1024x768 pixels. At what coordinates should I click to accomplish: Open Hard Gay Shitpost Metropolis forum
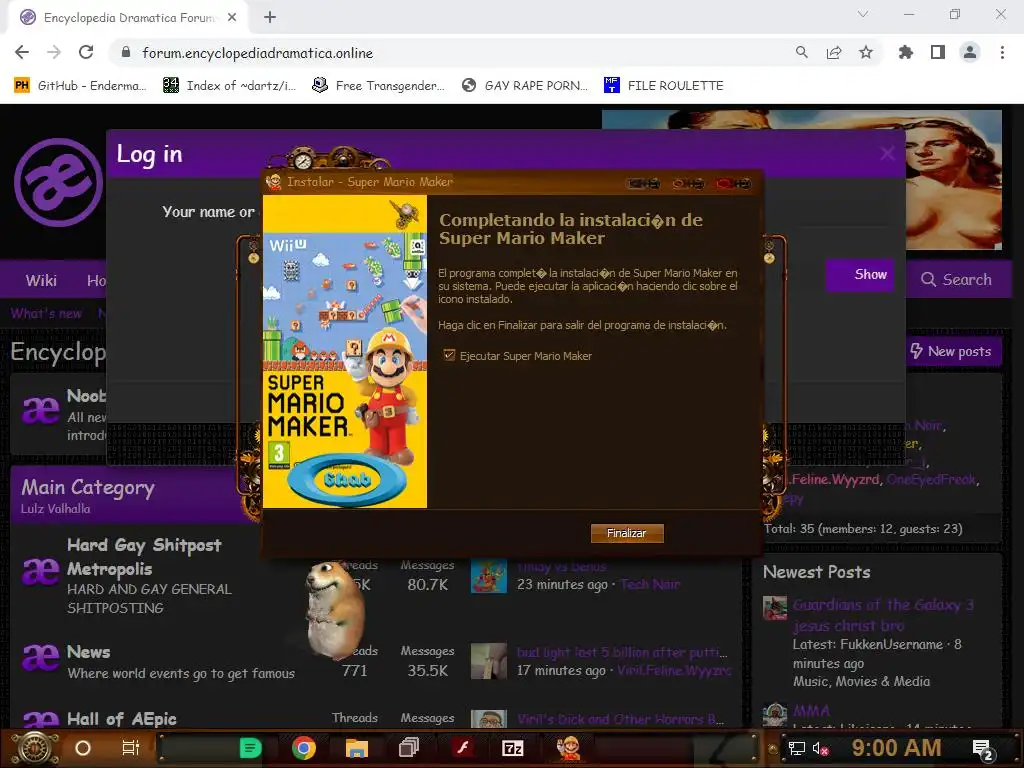[144, 556]
